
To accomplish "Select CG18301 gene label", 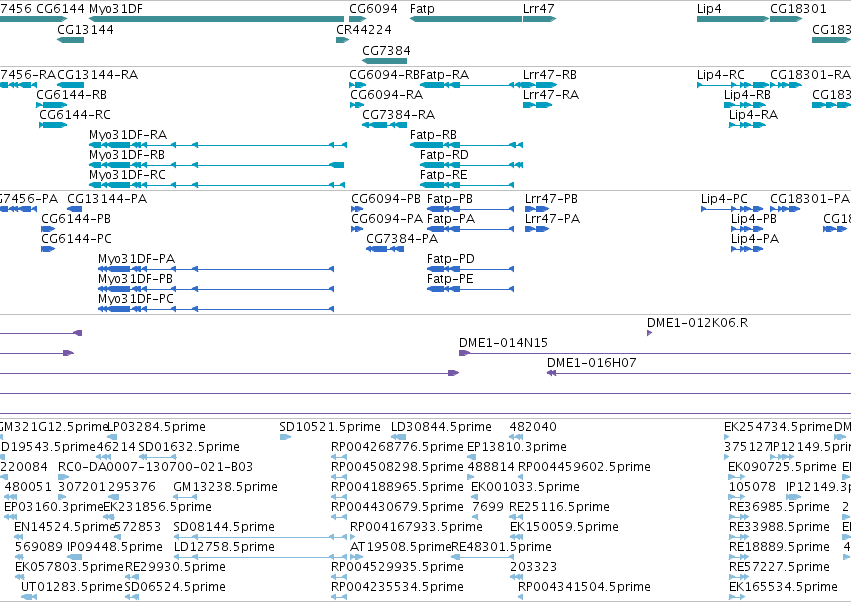I will click(x=798, y=9).
